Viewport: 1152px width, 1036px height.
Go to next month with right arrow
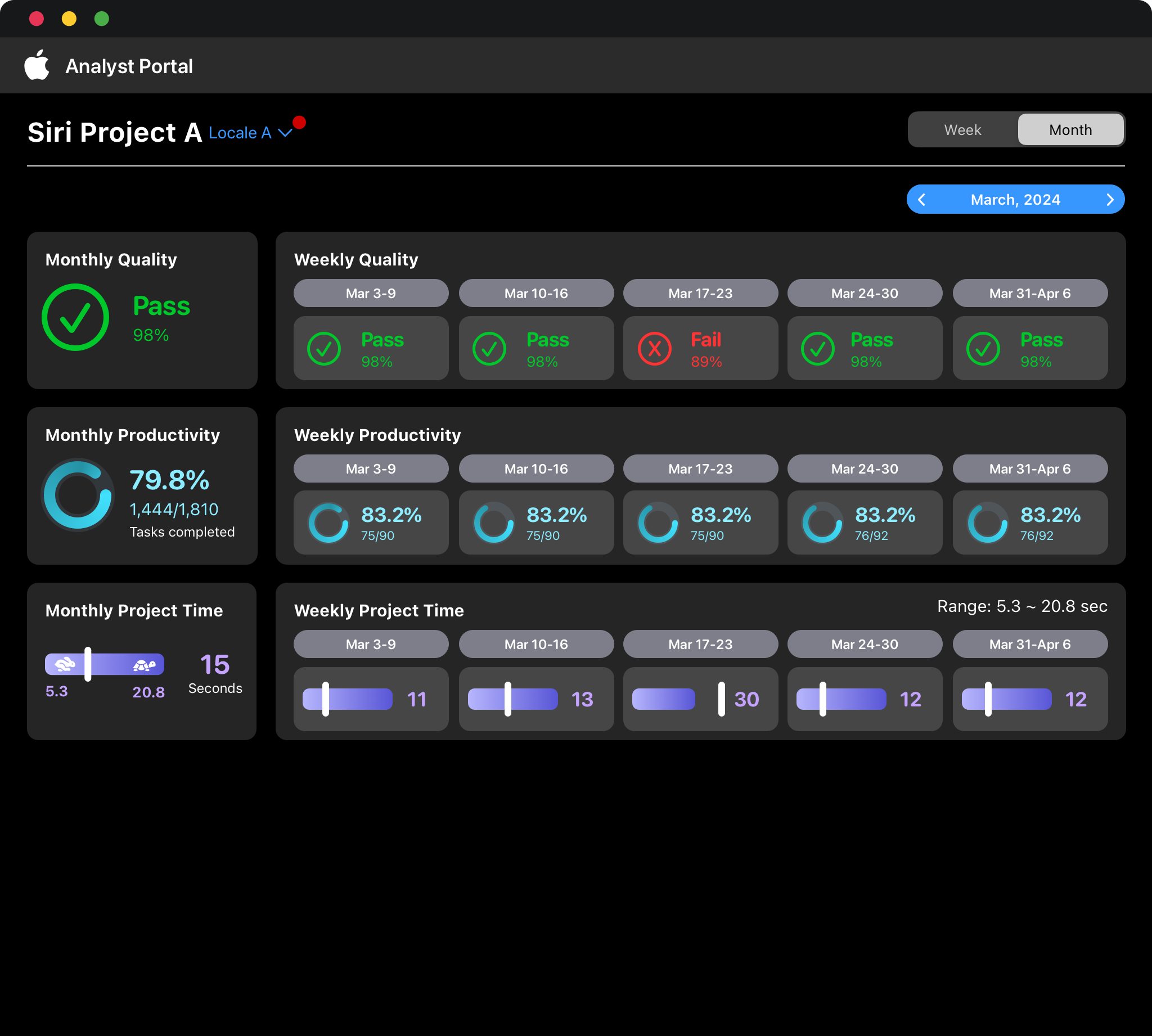point(1110,200)
